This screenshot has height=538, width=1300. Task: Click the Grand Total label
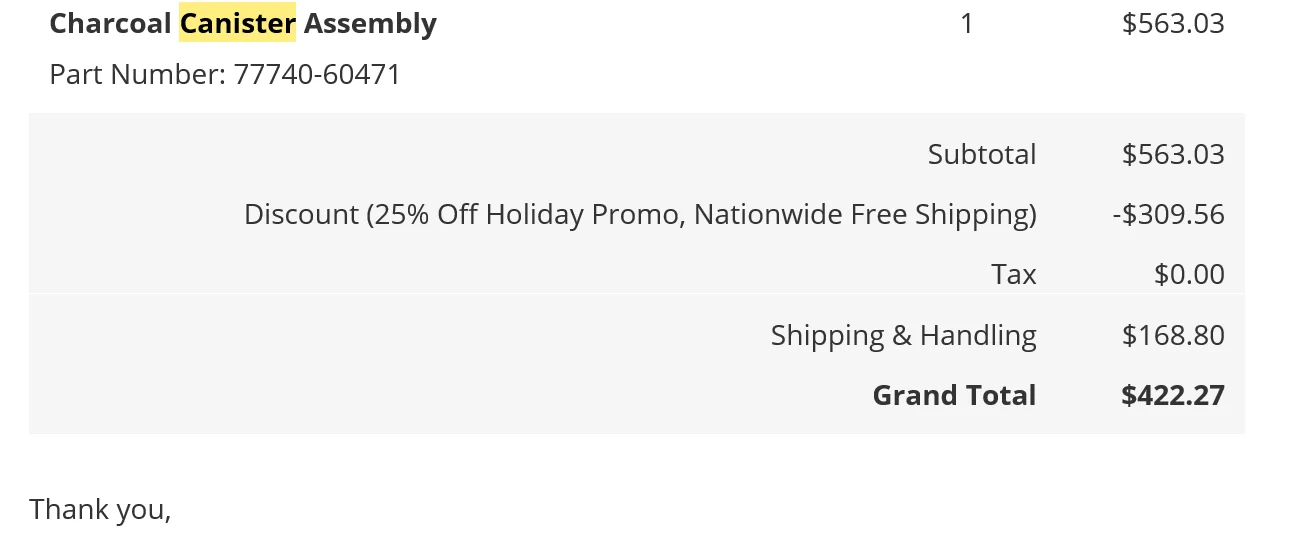click(x=954, y=395)
